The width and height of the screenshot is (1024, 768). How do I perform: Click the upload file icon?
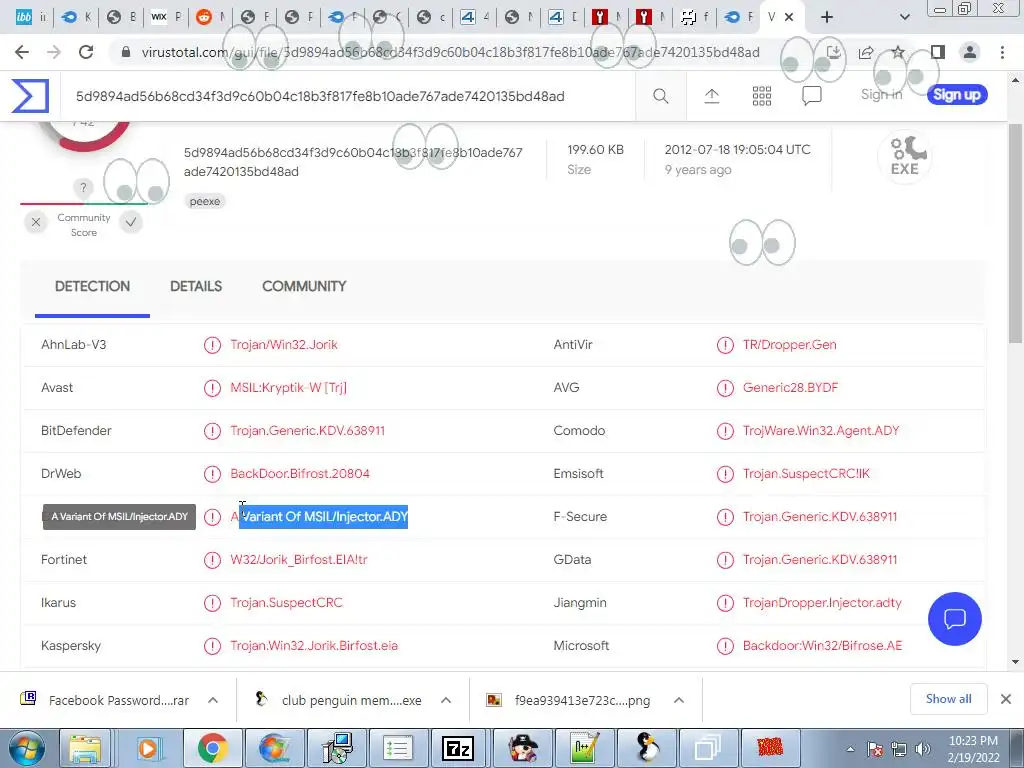coord(712,96)
